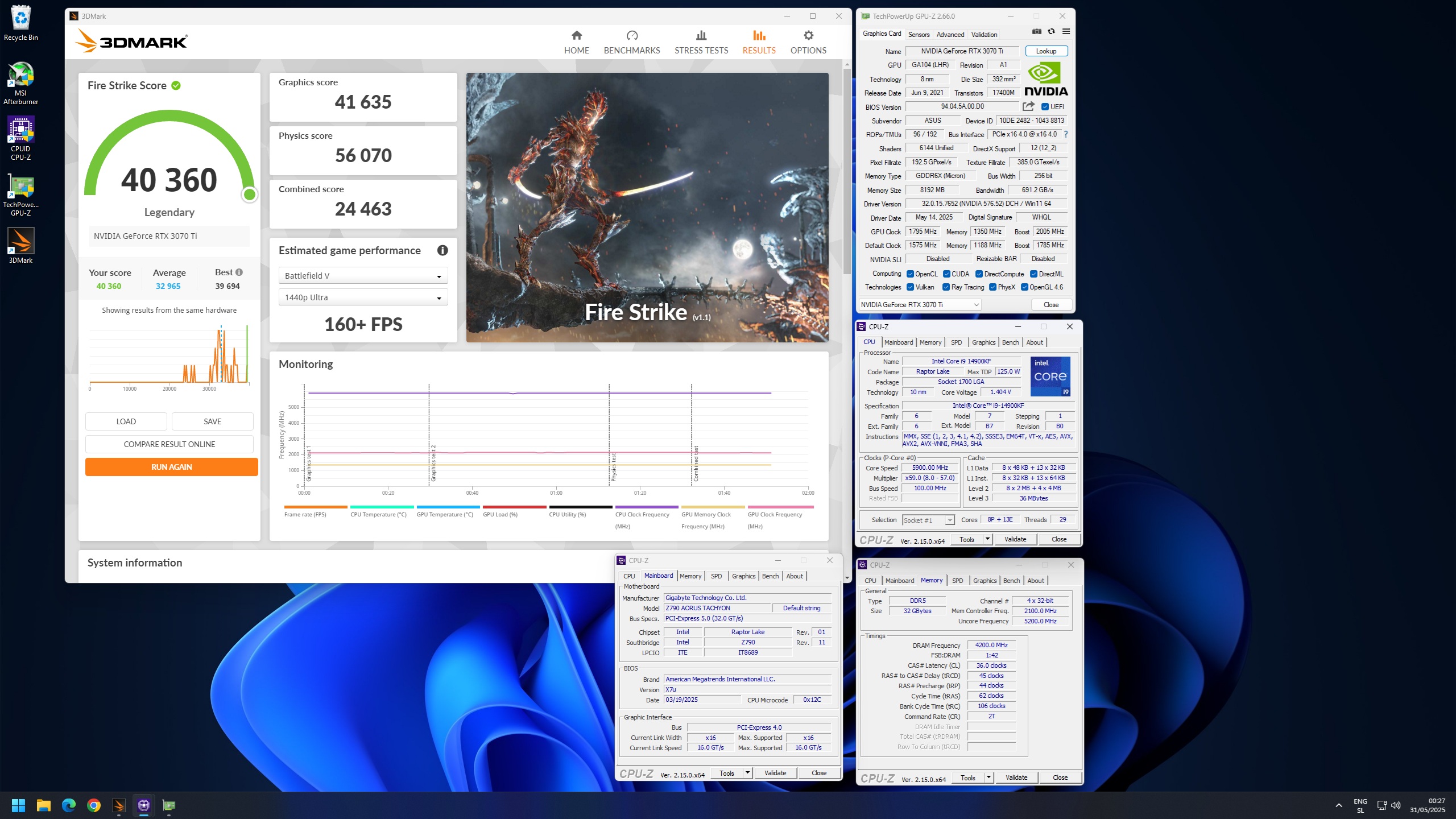Click Validate in the CPU-Z CPU window
This screenshot has height=819, width=1456.
point(1015,539)
